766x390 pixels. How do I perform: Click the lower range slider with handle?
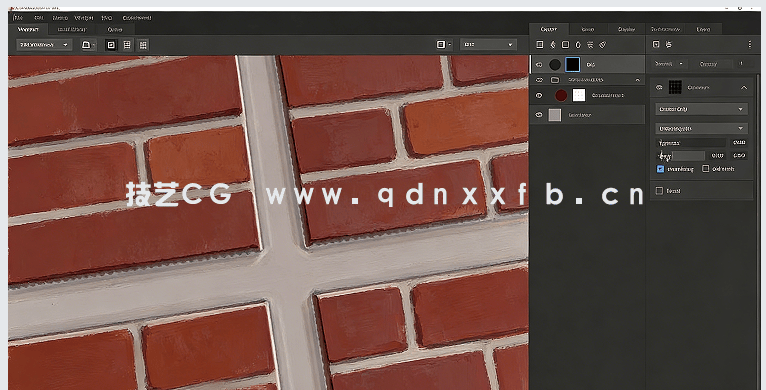681,155
